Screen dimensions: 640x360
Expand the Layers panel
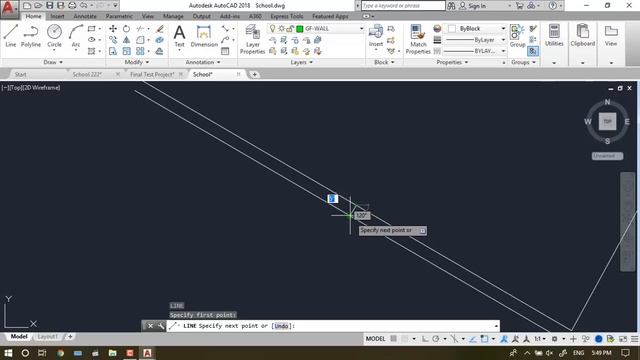(302, 62)
